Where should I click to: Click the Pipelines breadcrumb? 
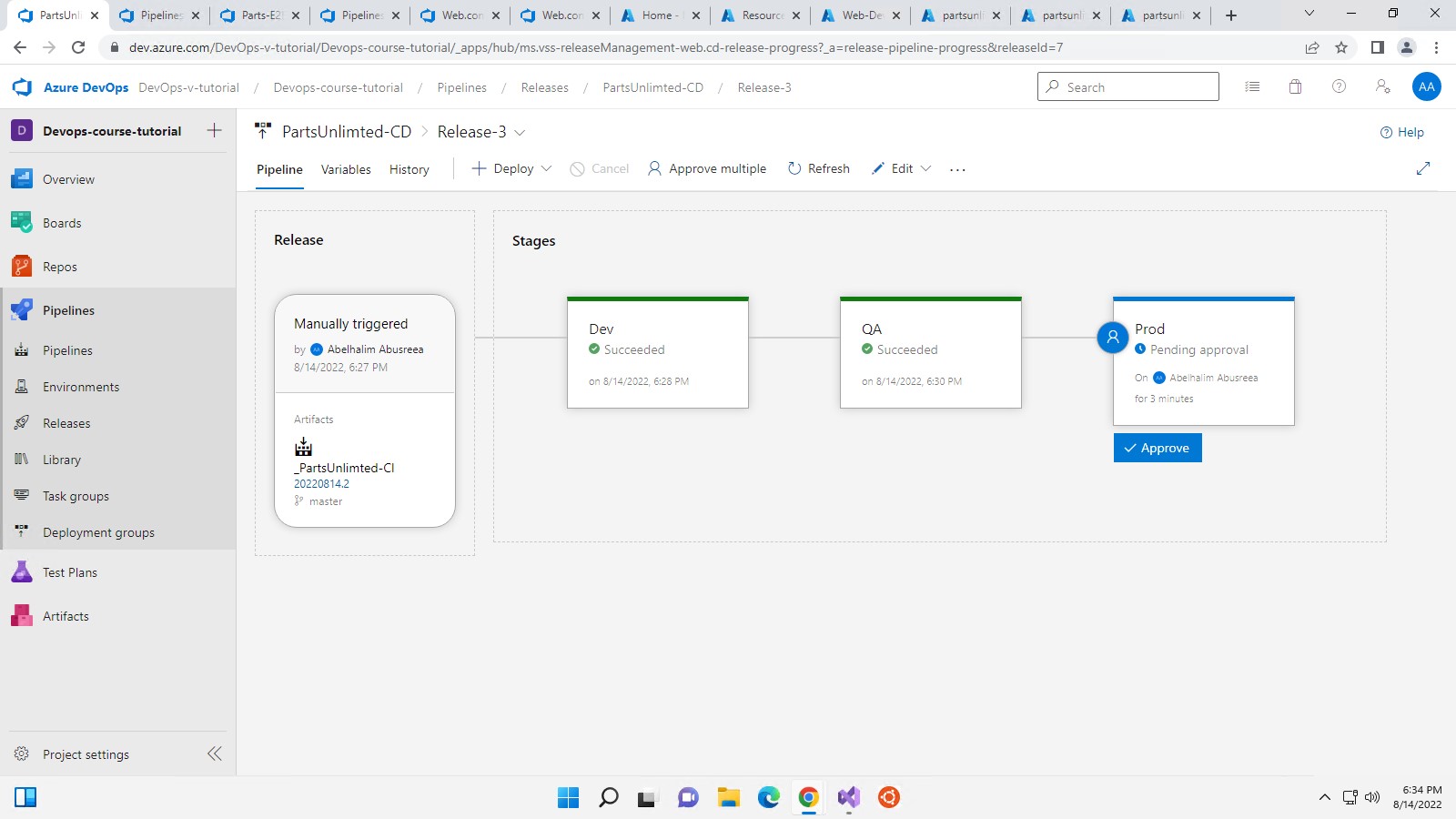pyautogui.click(x=461, y=87)
